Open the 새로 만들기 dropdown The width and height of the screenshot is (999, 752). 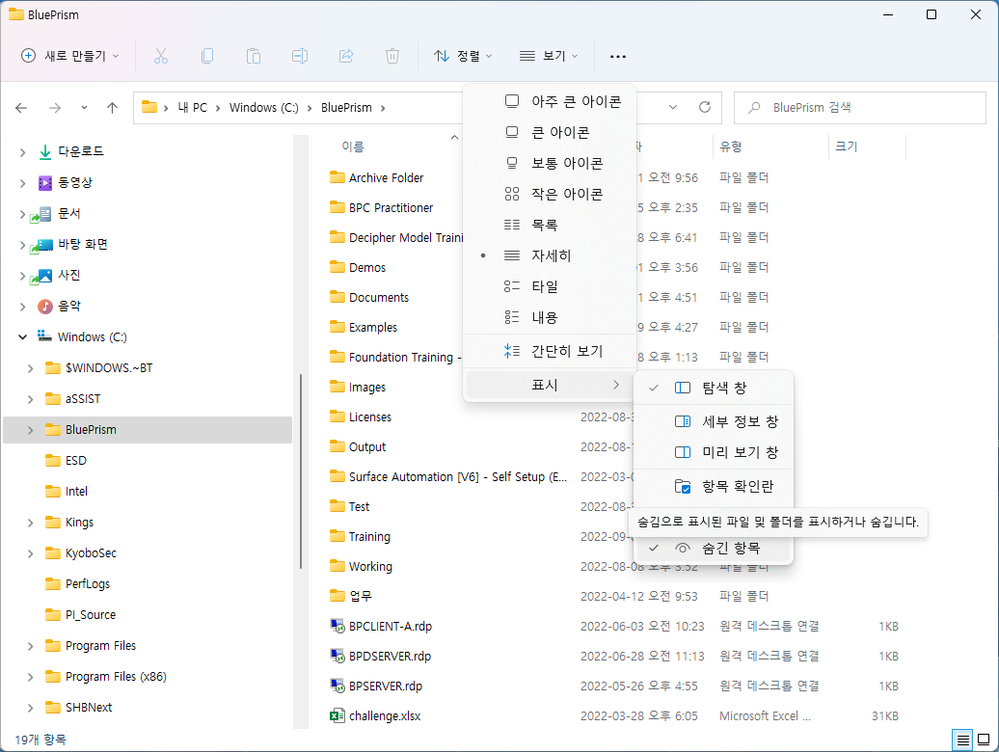click(69, 56)
